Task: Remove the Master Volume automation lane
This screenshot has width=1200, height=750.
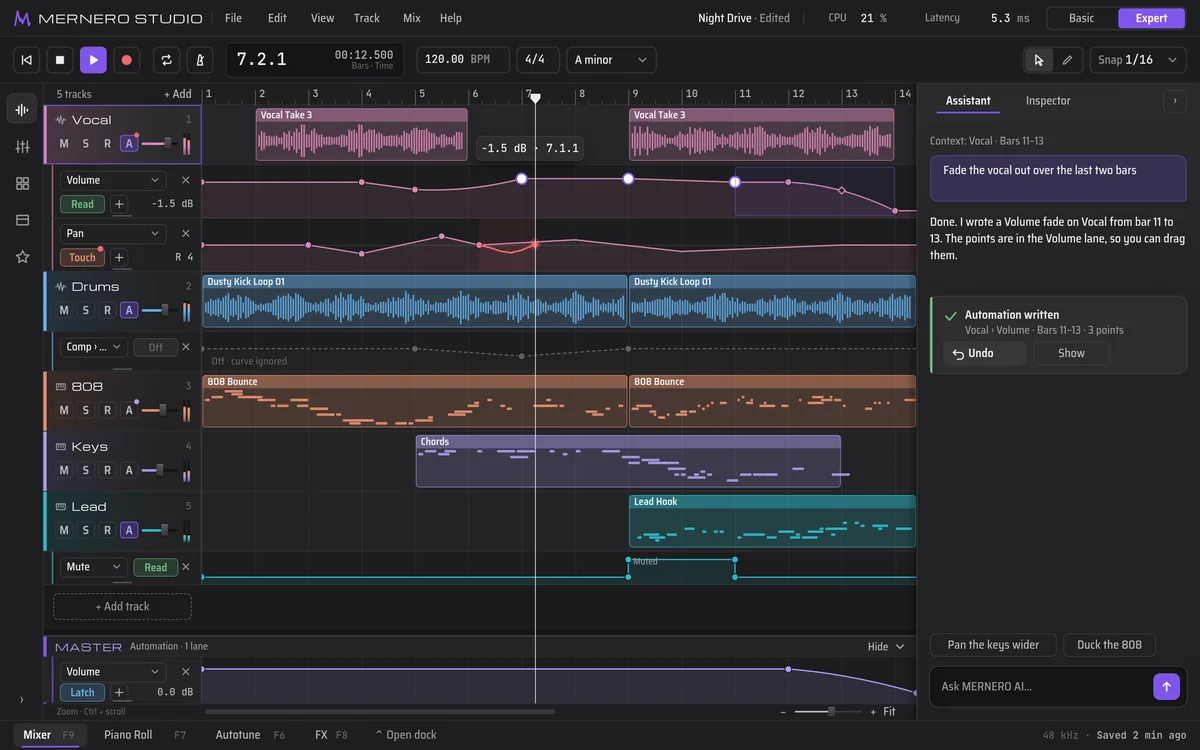Action: (x=185, y=672)
